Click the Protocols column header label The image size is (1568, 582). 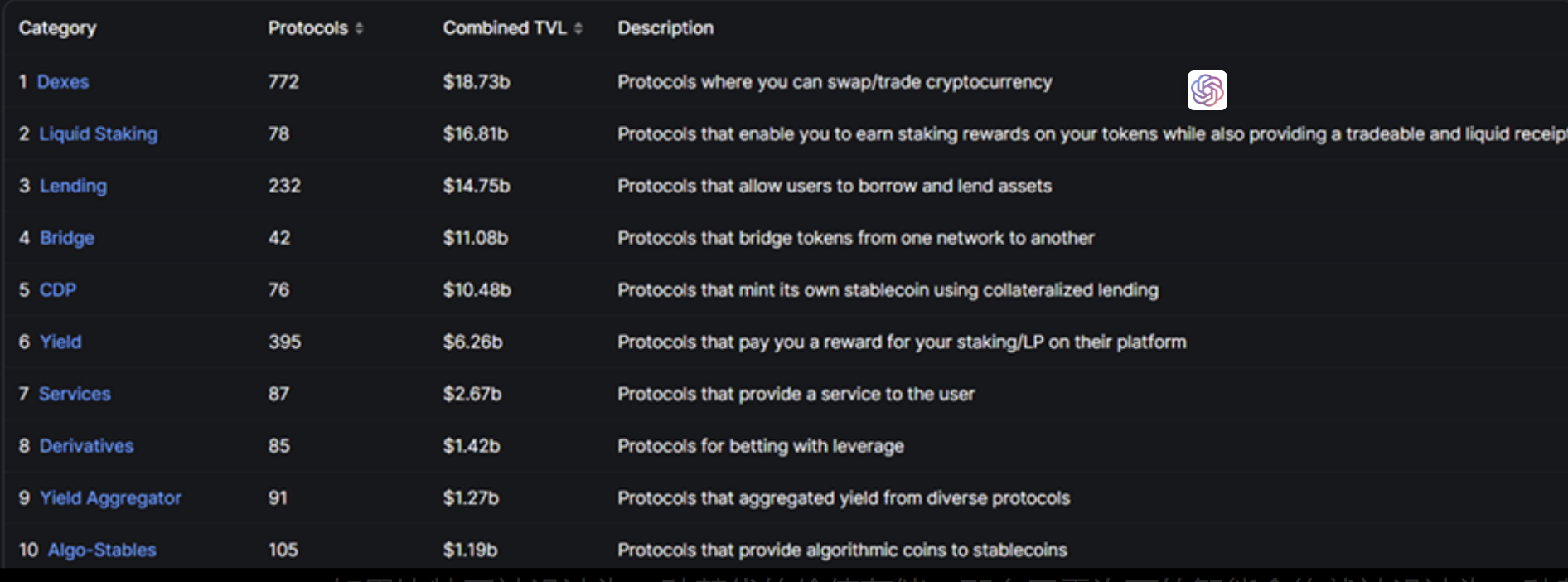tap(307, 28)
